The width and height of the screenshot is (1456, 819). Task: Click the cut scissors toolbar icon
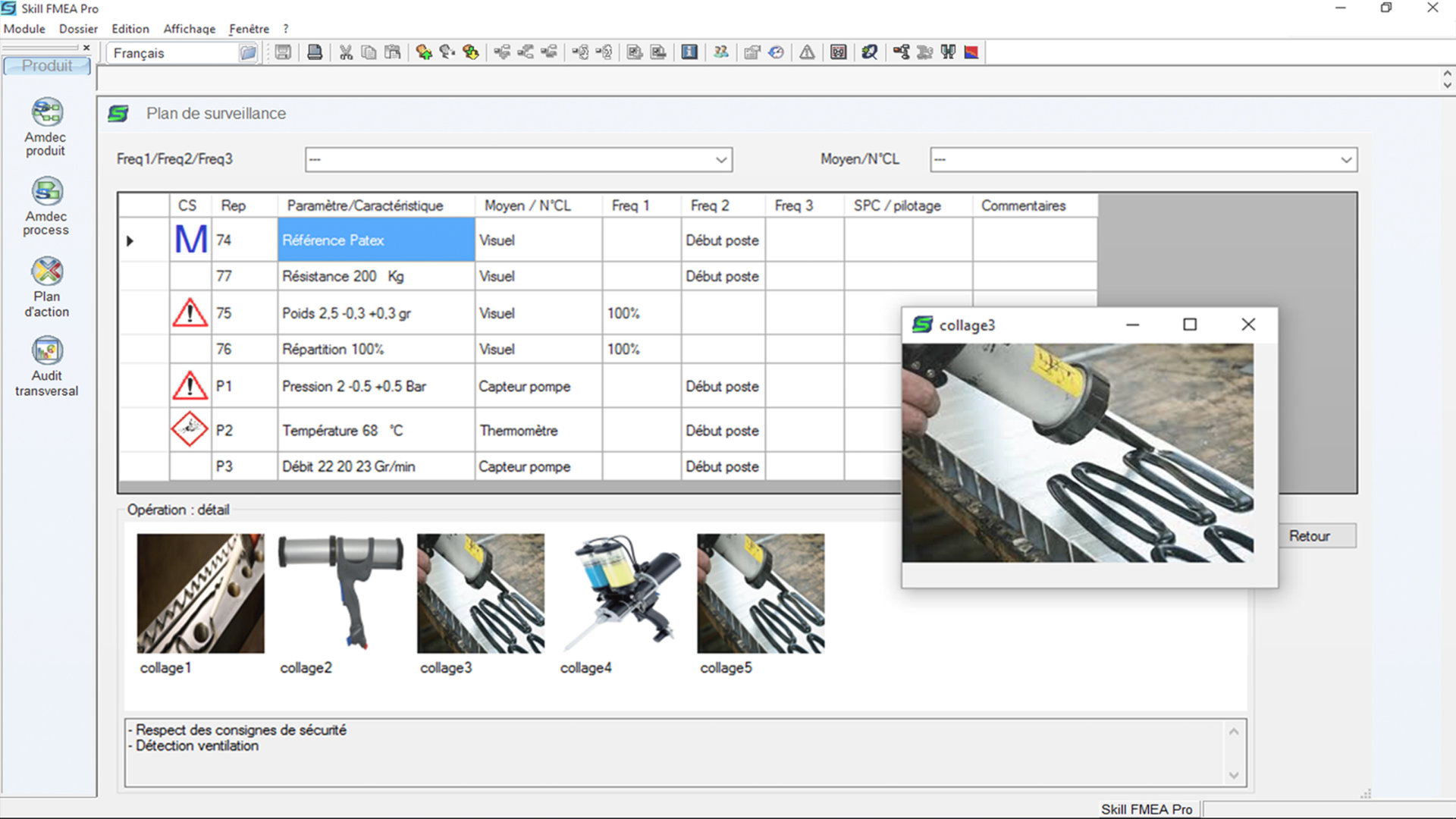tap(346, 52)
